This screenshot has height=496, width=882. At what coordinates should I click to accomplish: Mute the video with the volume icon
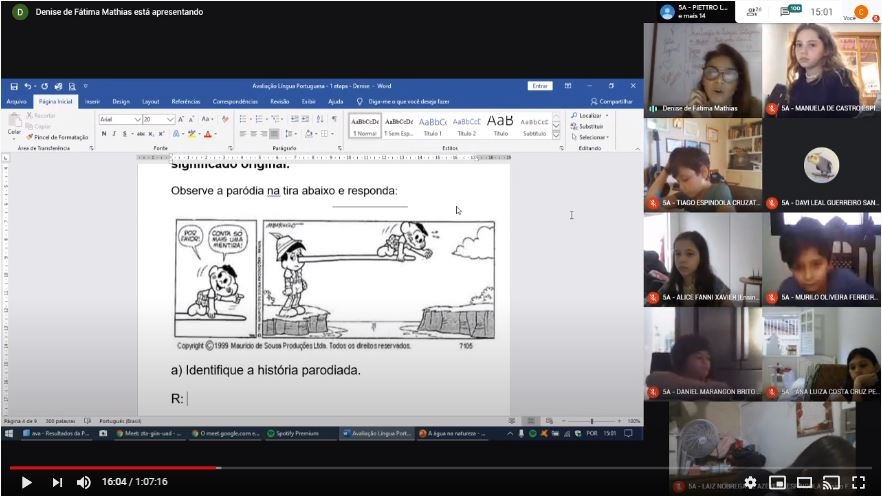(83, 482)
